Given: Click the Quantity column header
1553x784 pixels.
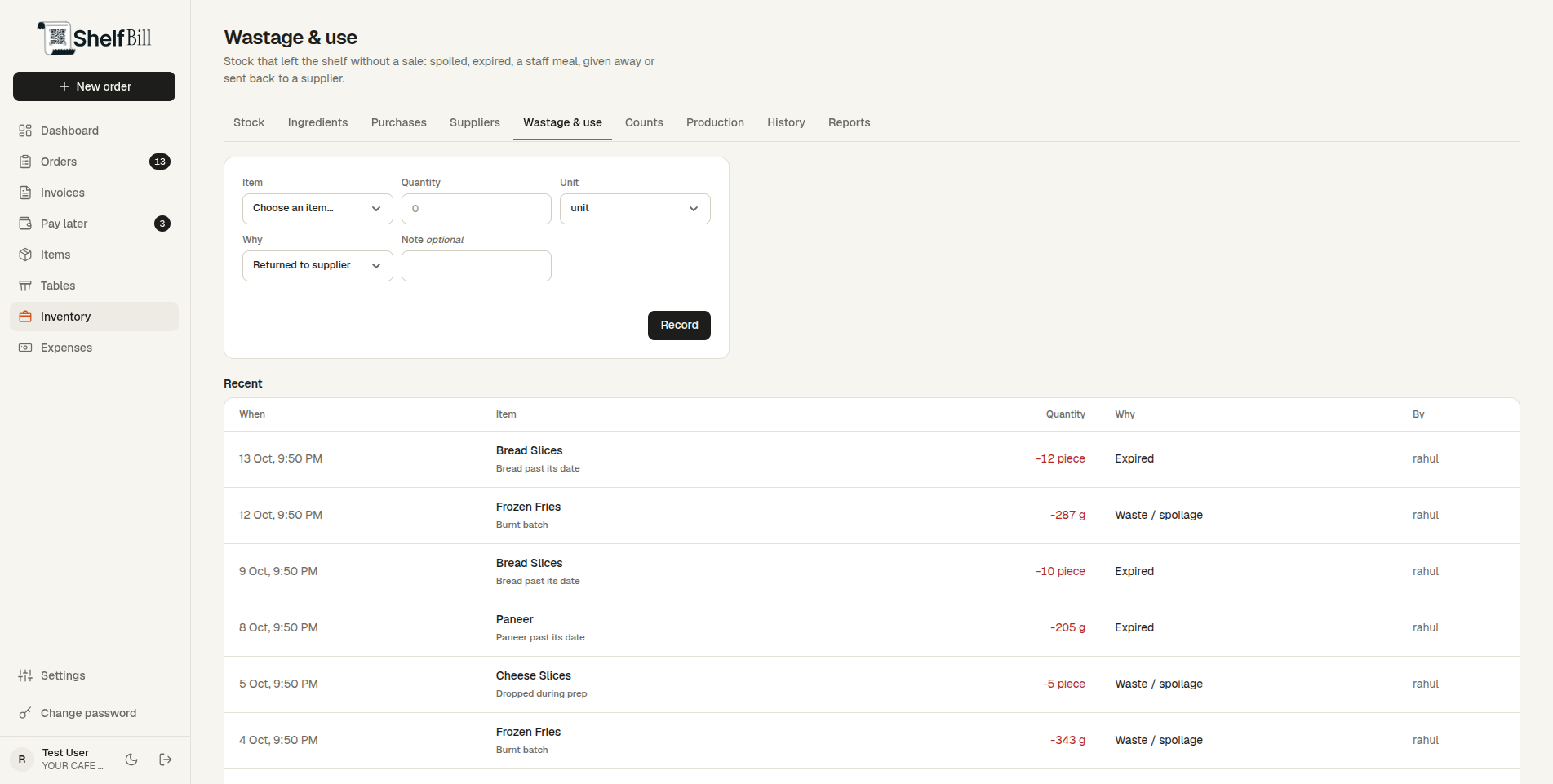Looking at the screenshot, I should [x=1066, y=414].
